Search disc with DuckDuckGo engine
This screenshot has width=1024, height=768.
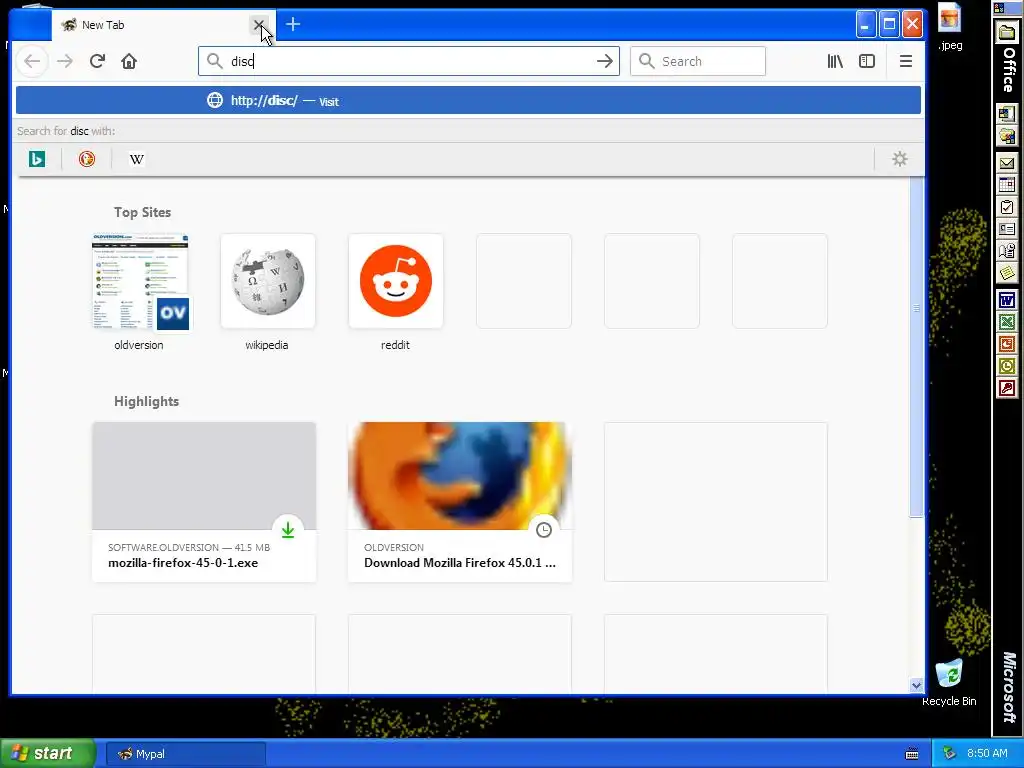[x=86, y=159]
